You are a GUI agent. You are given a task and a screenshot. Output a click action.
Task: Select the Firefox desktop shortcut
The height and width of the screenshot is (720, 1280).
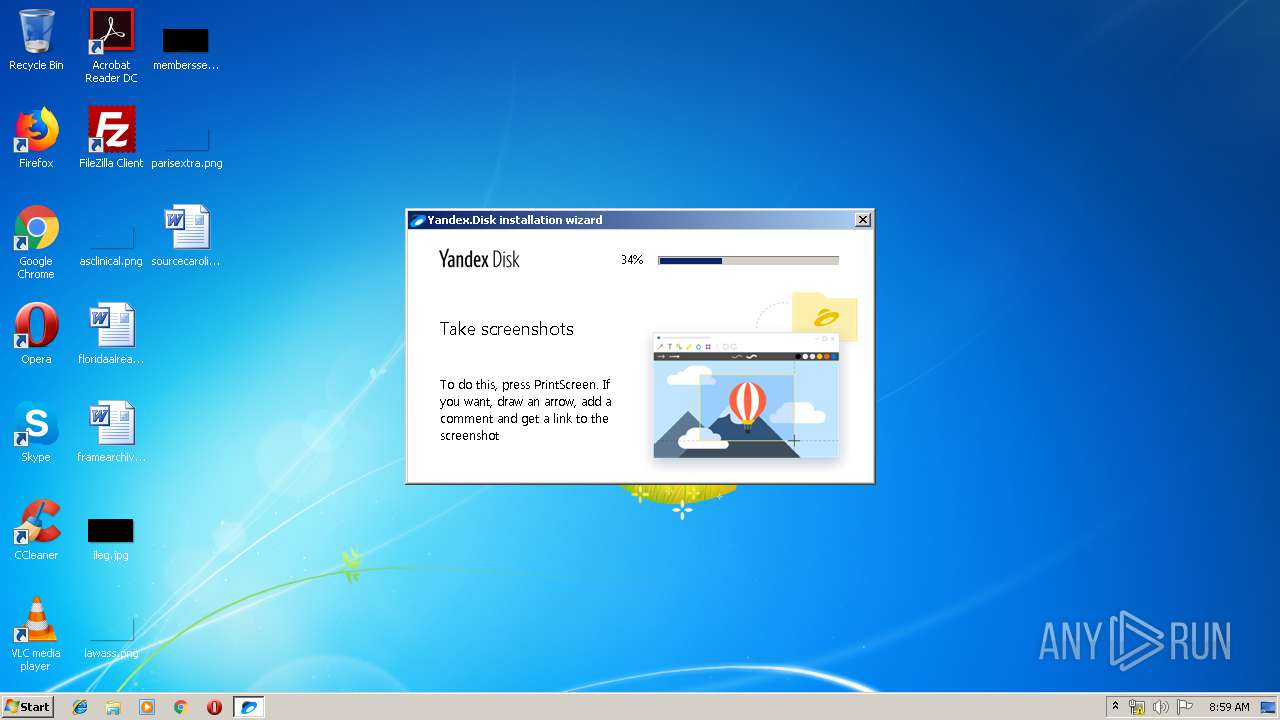(36, 138)
